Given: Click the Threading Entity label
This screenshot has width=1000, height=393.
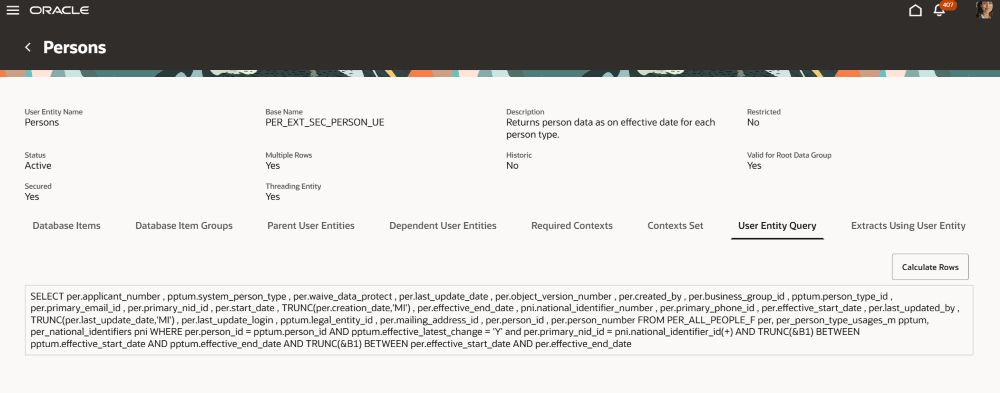Looking at the screenshot, I should coord(293,186).
